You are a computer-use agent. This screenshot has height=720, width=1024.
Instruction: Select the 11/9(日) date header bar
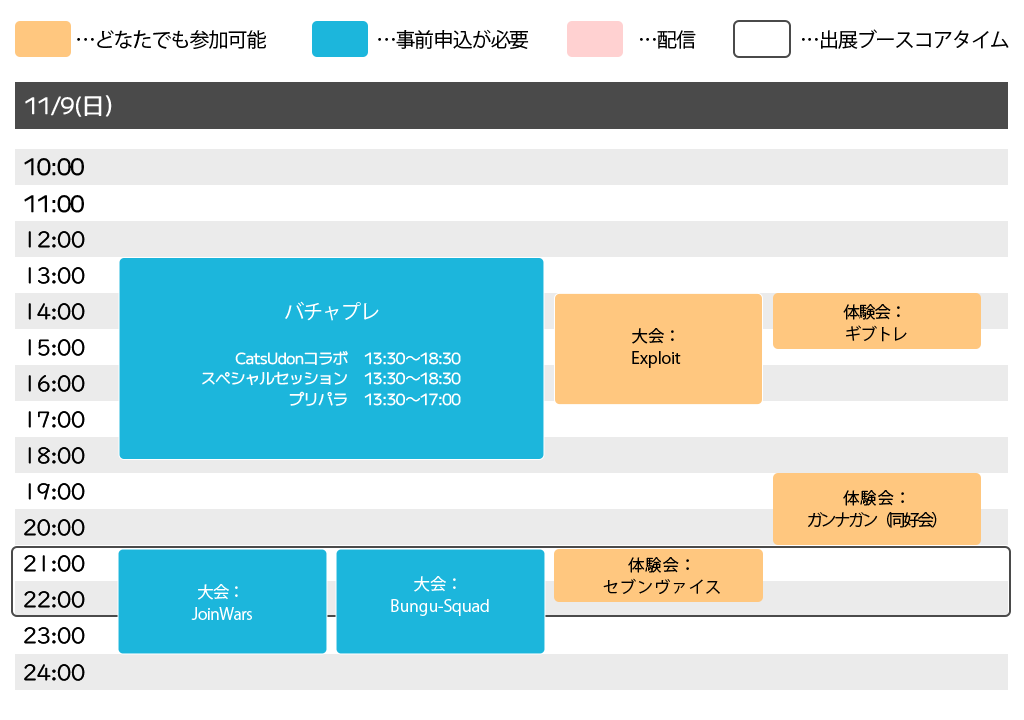pyautogui.click(x=511, y=106)
